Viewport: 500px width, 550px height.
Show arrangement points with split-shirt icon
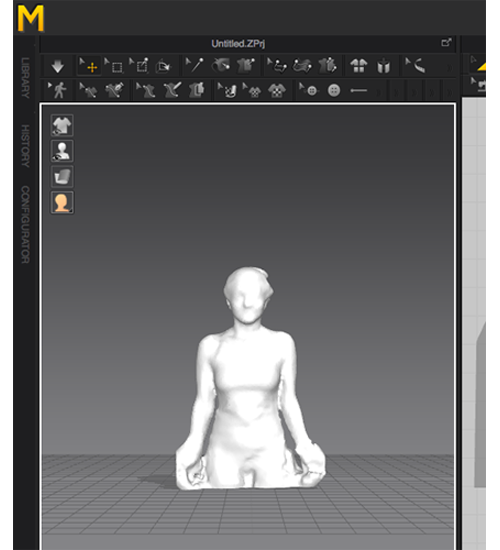pyautogui.click(x=359, y=66)
